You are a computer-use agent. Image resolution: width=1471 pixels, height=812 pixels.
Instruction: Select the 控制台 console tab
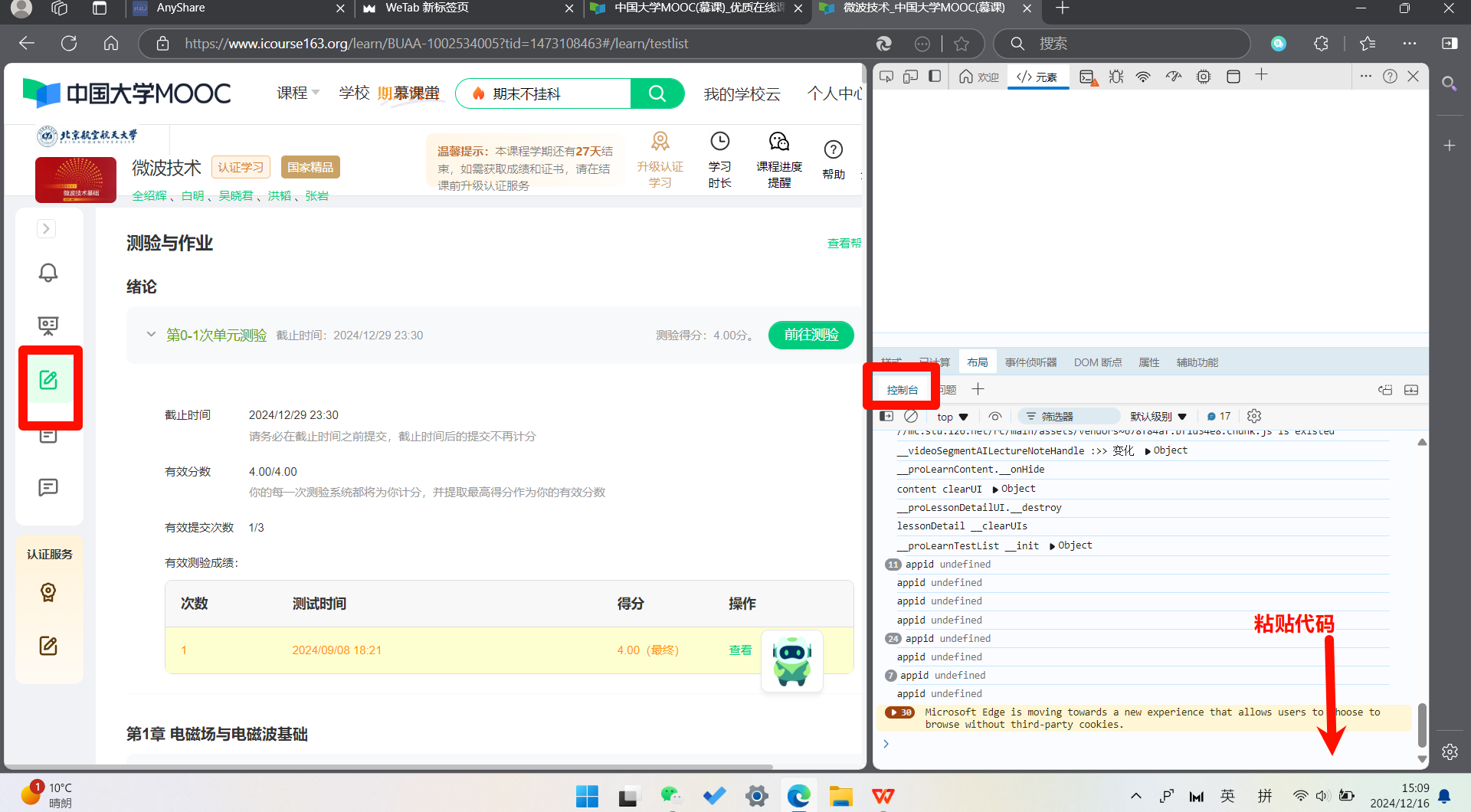(x=902, y=390)
